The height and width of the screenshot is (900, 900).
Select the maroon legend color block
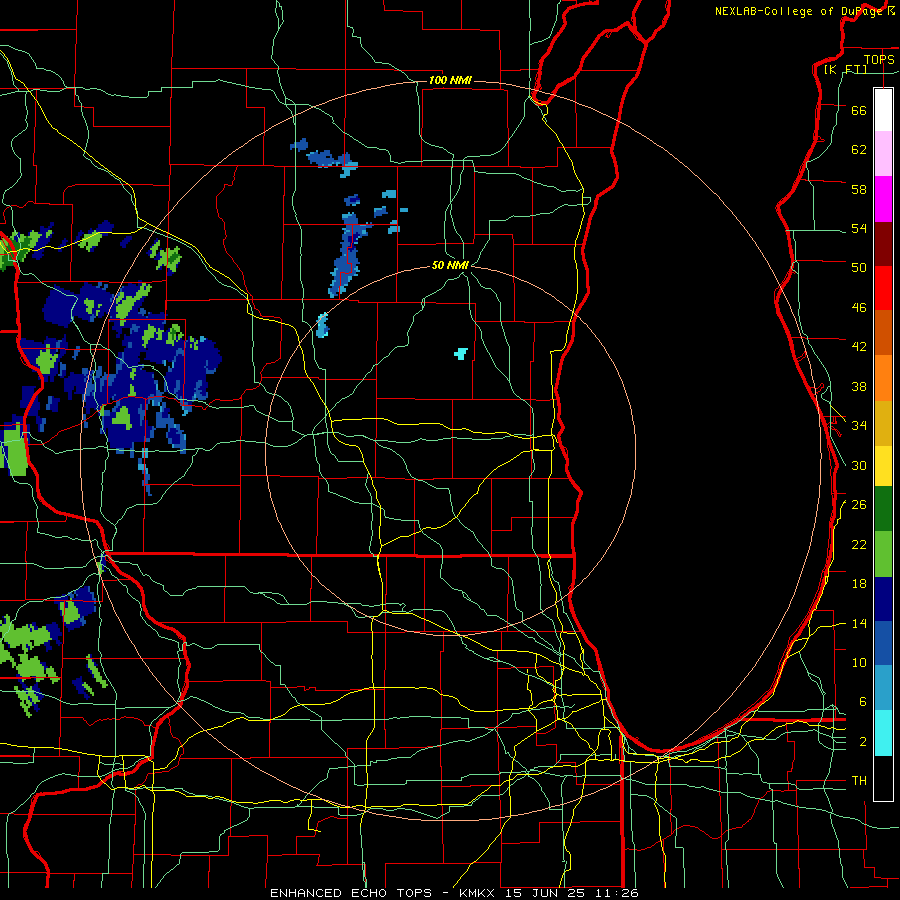883,244
